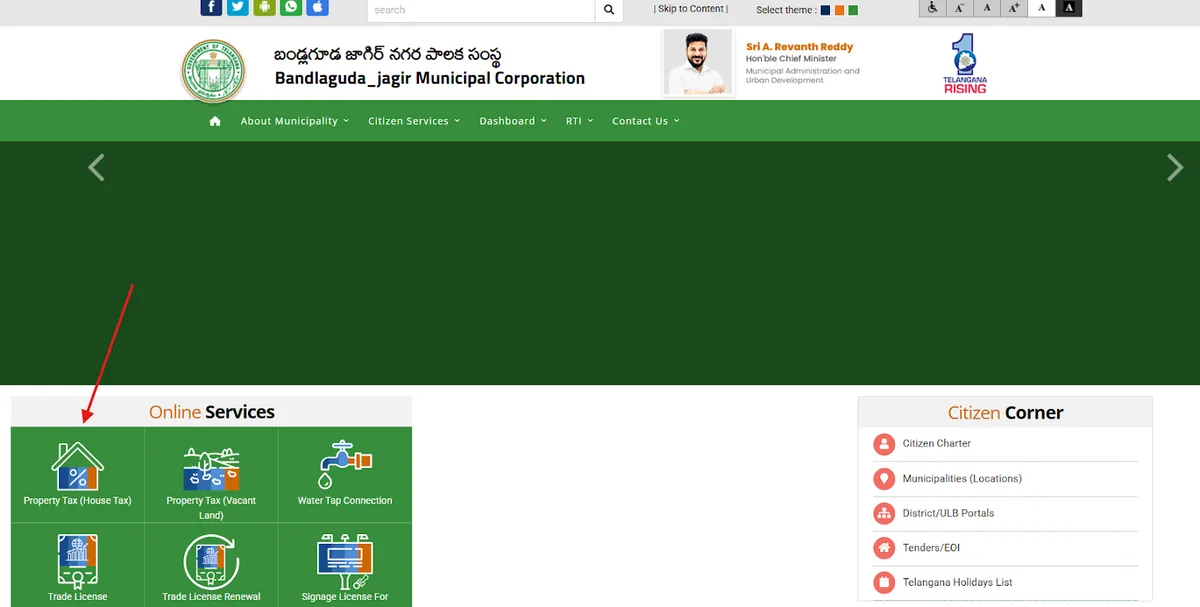
Task: Click the search magnifier icon
Action: pyautogui.click(x=609, y=9)
